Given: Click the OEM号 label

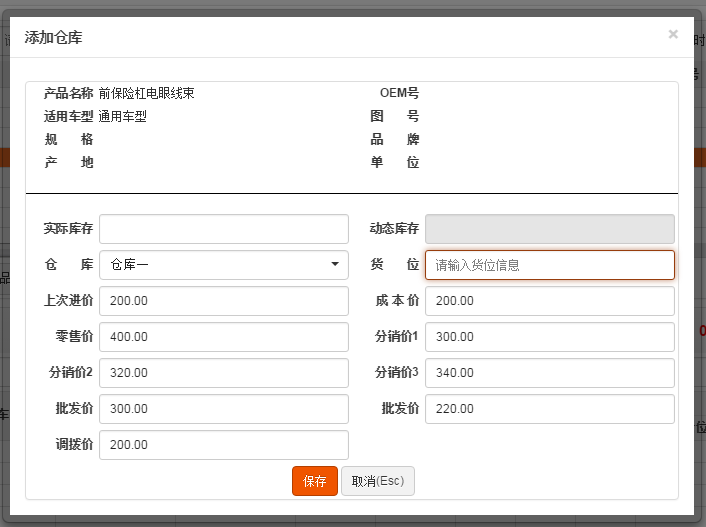Looking at the screenshot, I should point(399,93).
